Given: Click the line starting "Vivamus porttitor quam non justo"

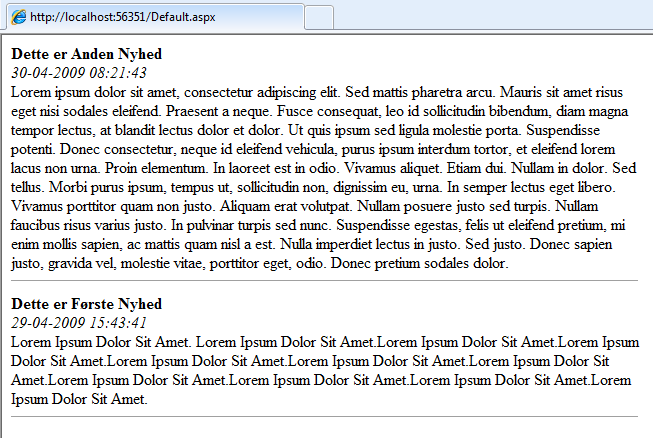Looking at the screenshot, I should 304,206.
